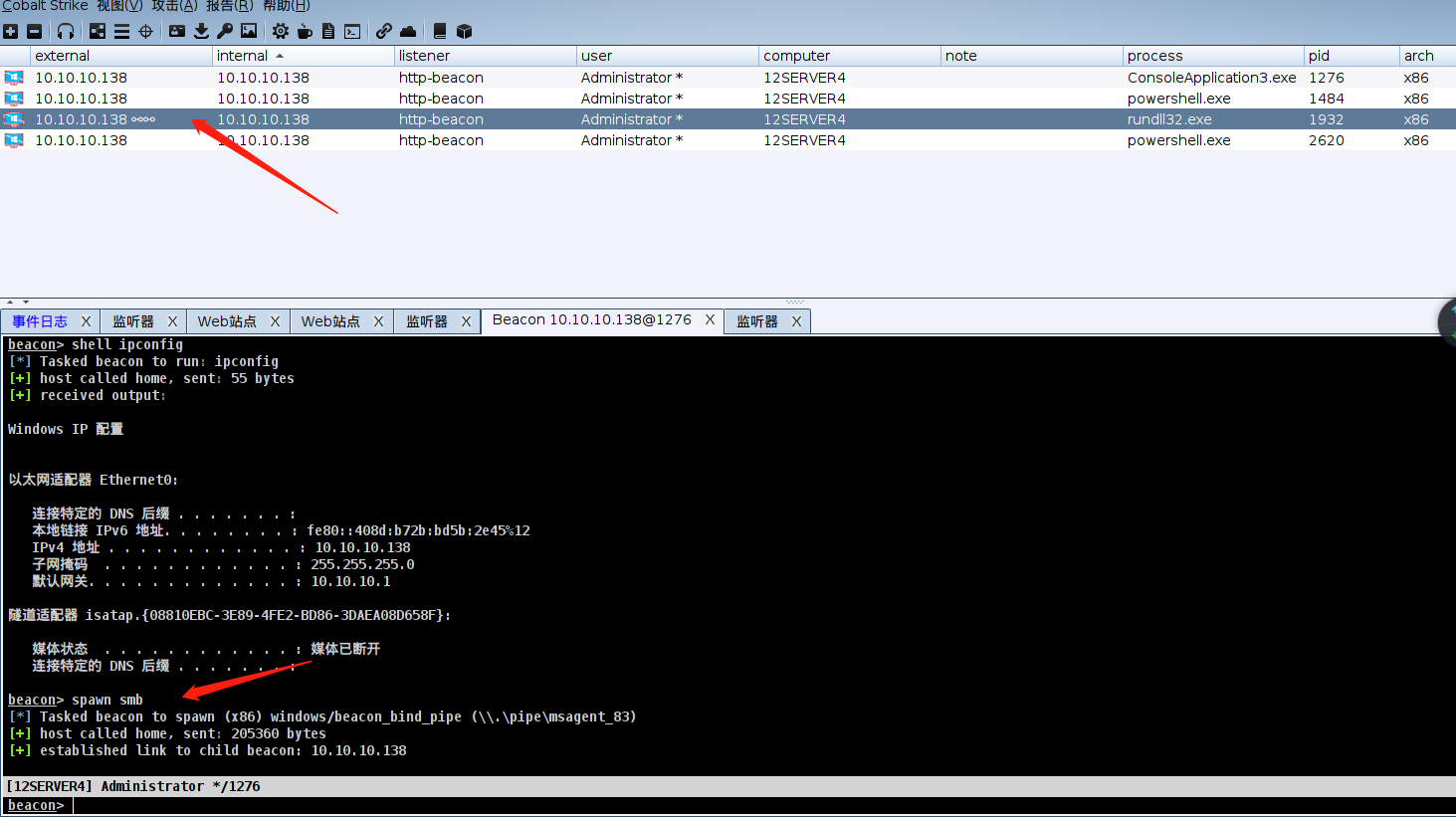This screenshot has height=817, width=1456.
Task: Open the help book icon
Action: click(x=440, y=31)
